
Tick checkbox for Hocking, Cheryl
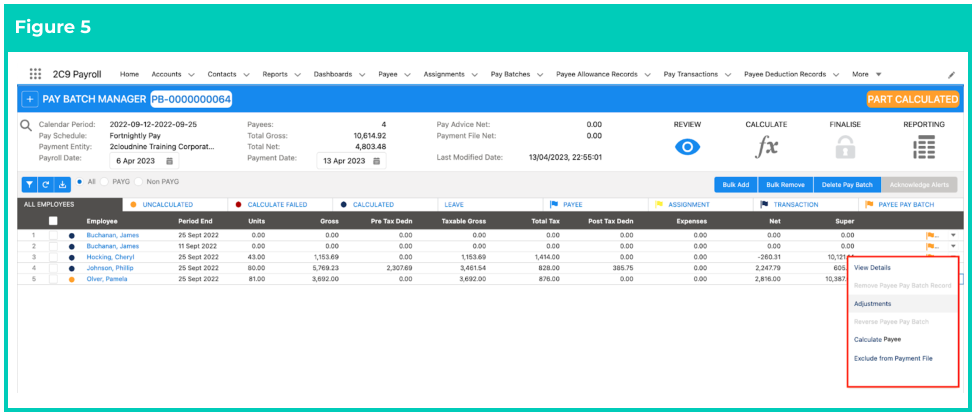pos(54,257)
